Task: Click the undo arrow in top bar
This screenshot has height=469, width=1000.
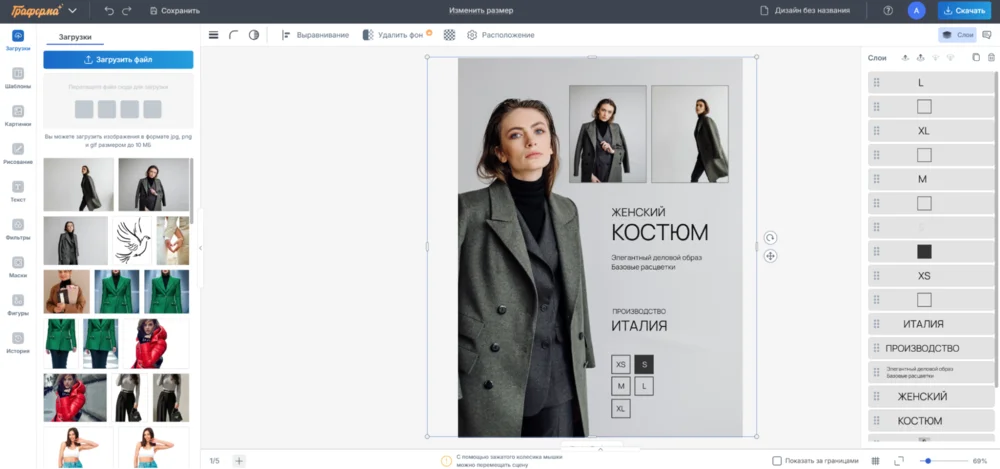Action: pyautogui.click(x=108, y=10)
